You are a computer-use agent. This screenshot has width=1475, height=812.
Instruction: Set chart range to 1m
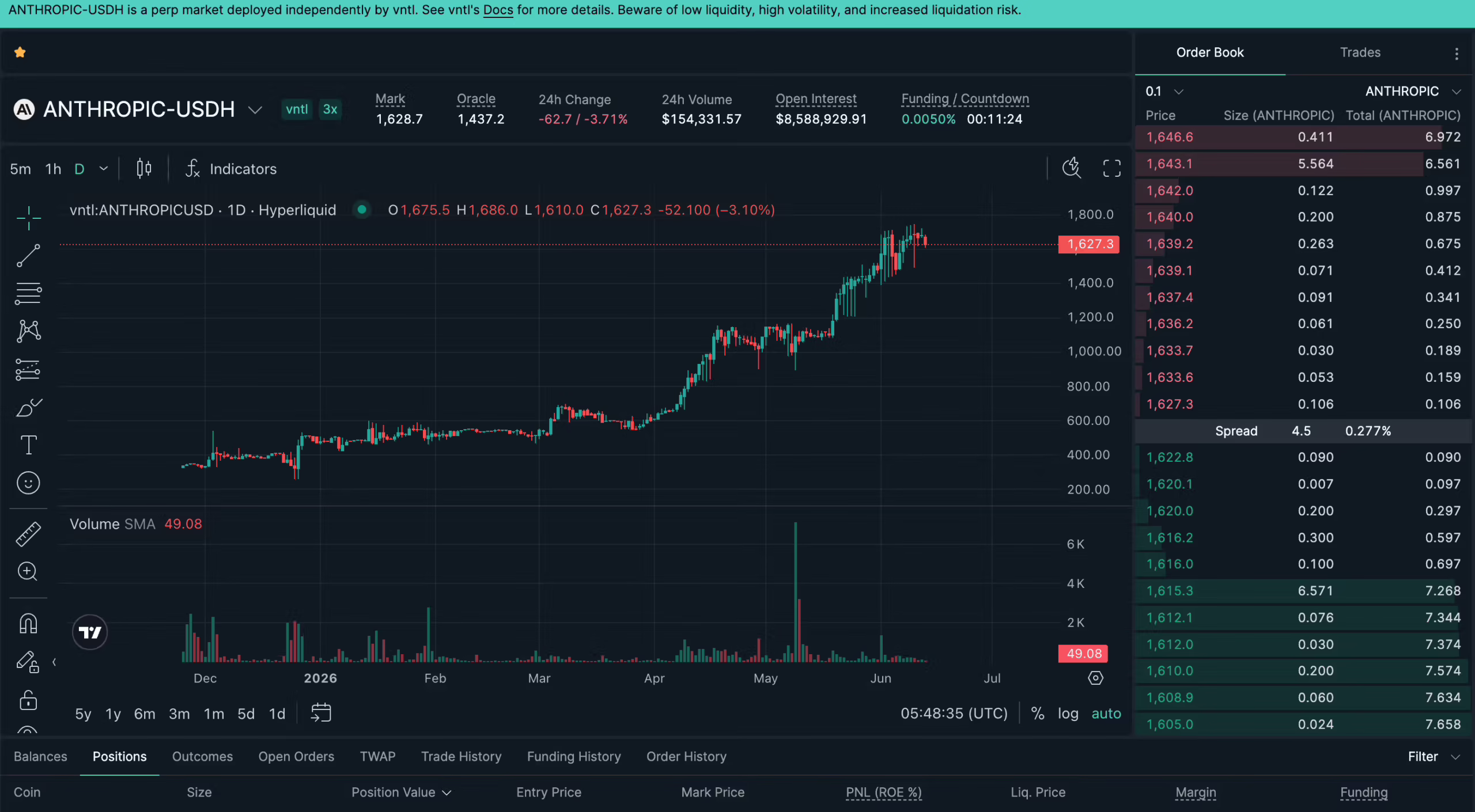click(x=214, y=714)
